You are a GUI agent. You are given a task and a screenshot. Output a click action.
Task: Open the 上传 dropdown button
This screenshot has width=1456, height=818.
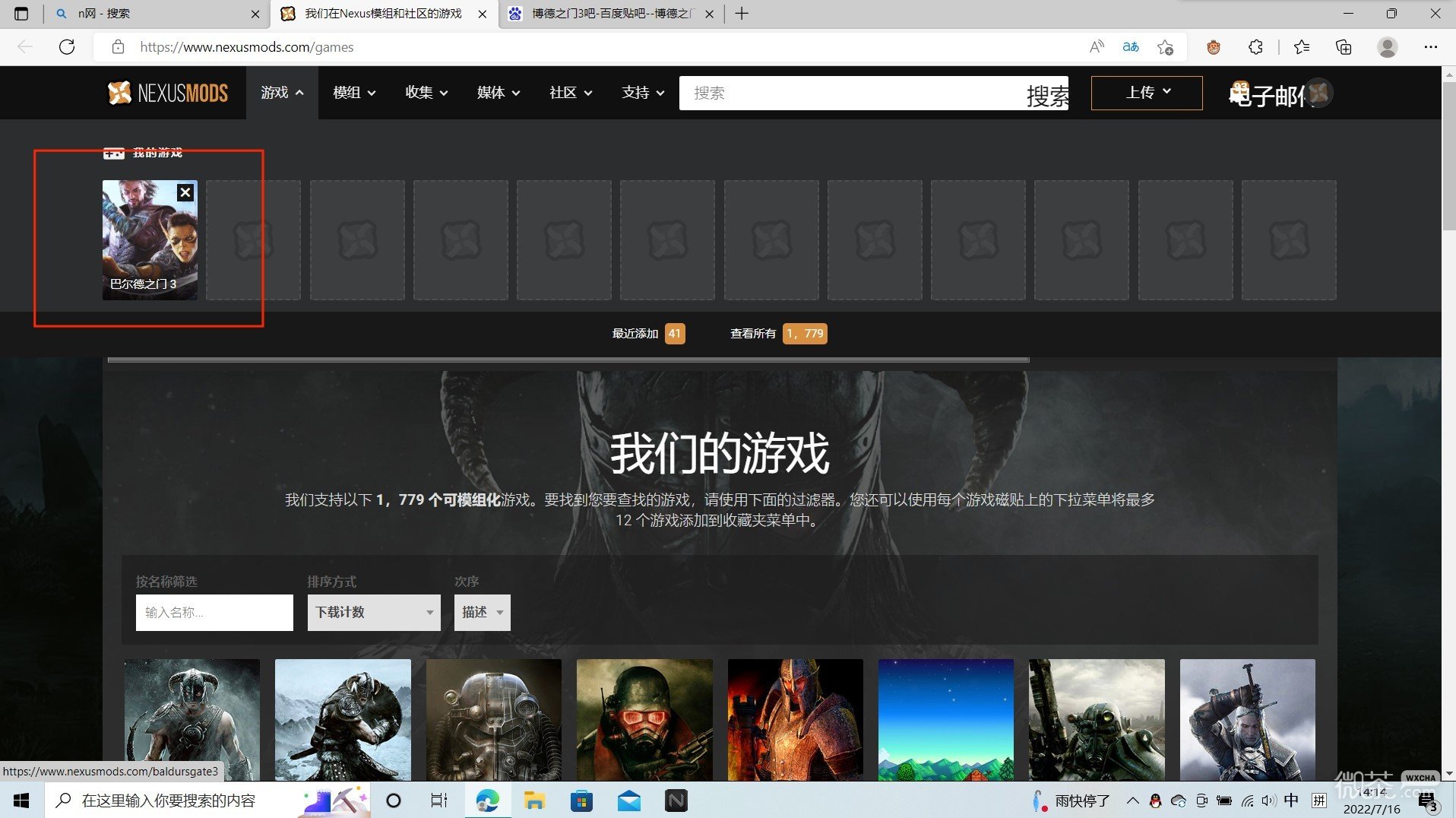[1147, 93]
